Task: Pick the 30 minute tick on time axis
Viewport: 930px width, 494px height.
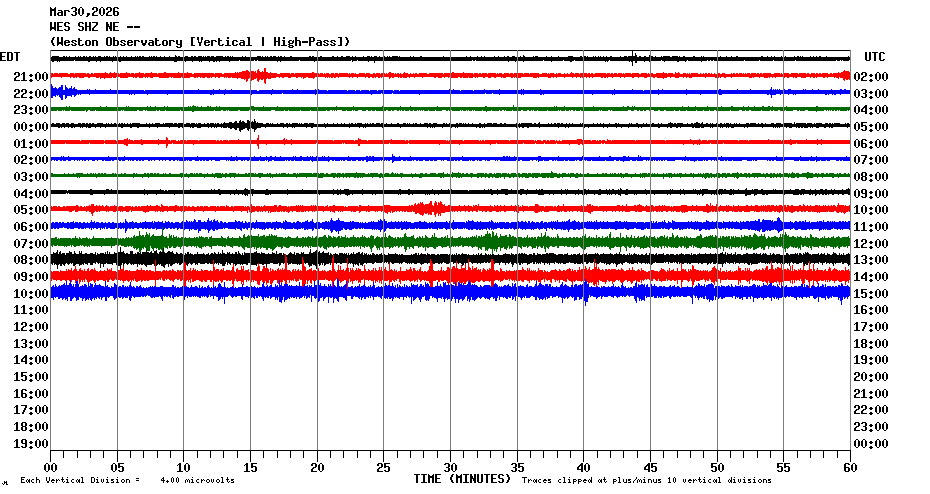Action: coord(450,467)
